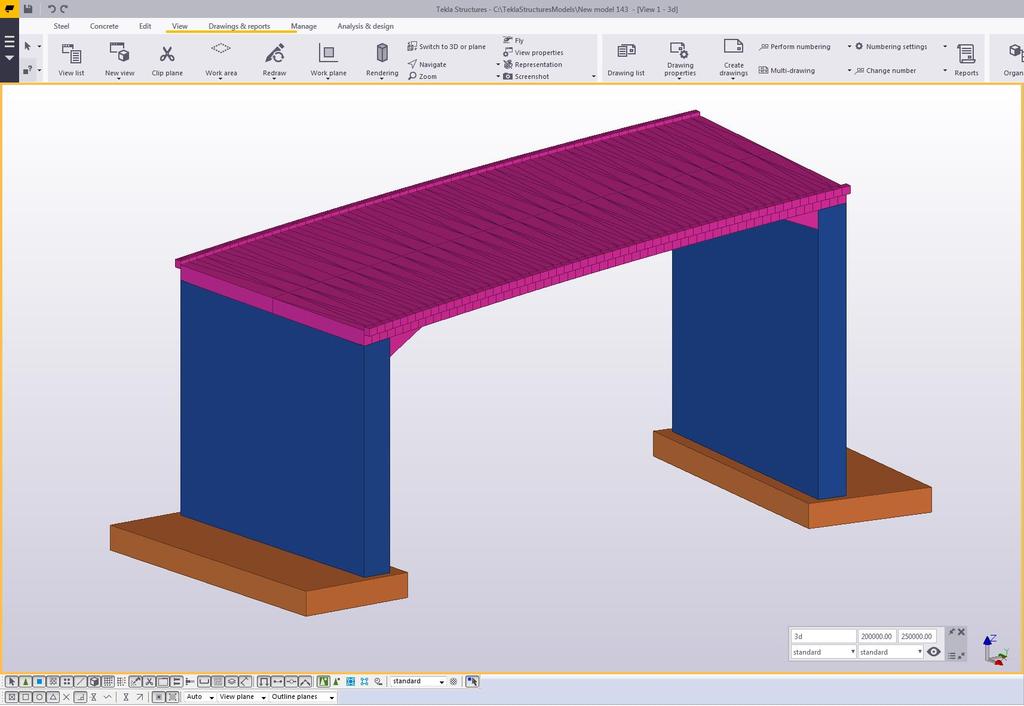Close the view properties mini panel

point(961,632)
